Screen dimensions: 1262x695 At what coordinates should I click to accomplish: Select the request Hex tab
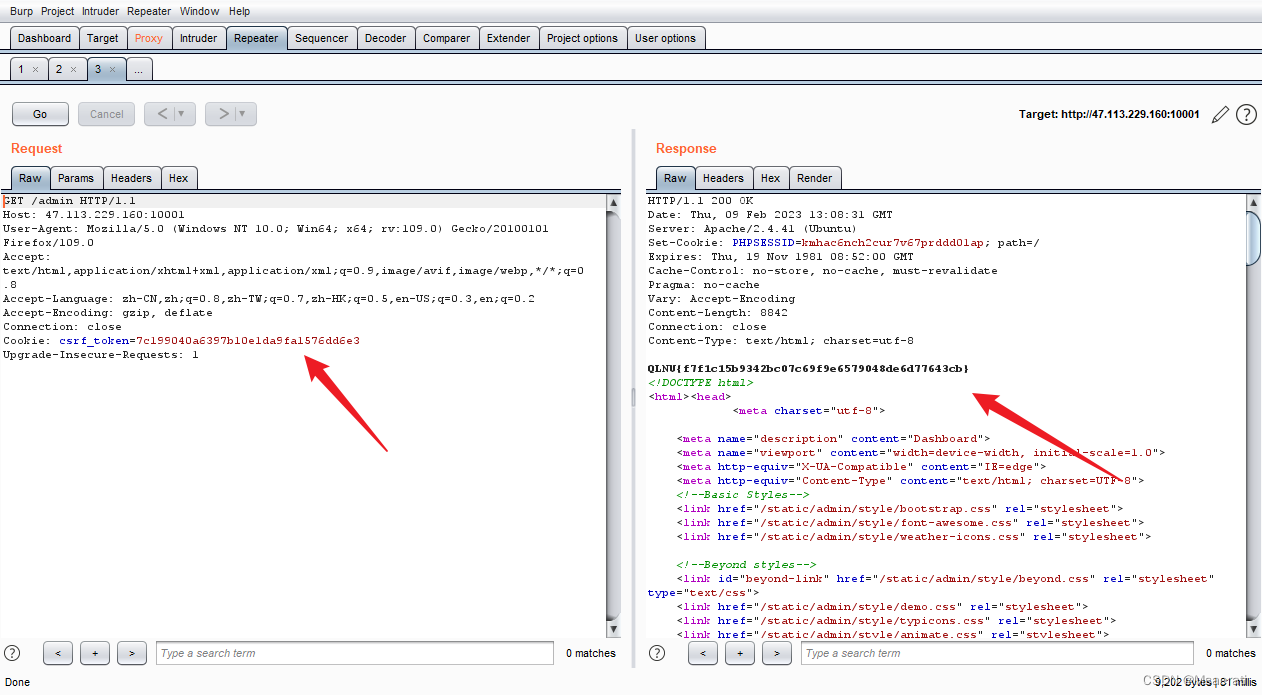pyautogui.click(x=178, y=178)
